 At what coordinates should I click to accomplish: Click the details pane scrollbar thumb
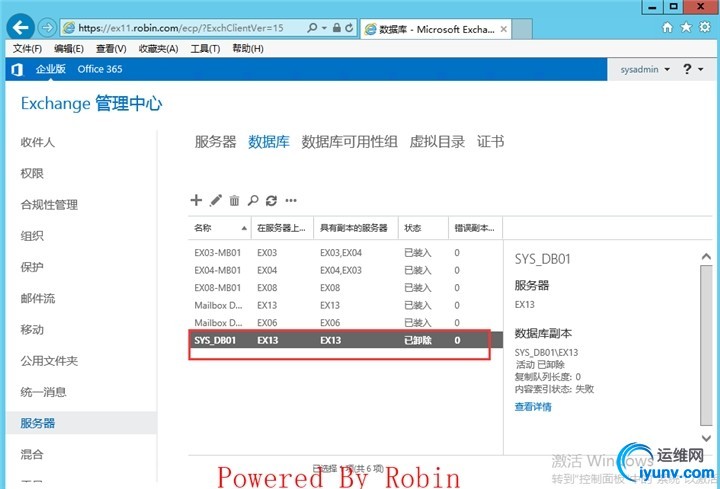706,345
